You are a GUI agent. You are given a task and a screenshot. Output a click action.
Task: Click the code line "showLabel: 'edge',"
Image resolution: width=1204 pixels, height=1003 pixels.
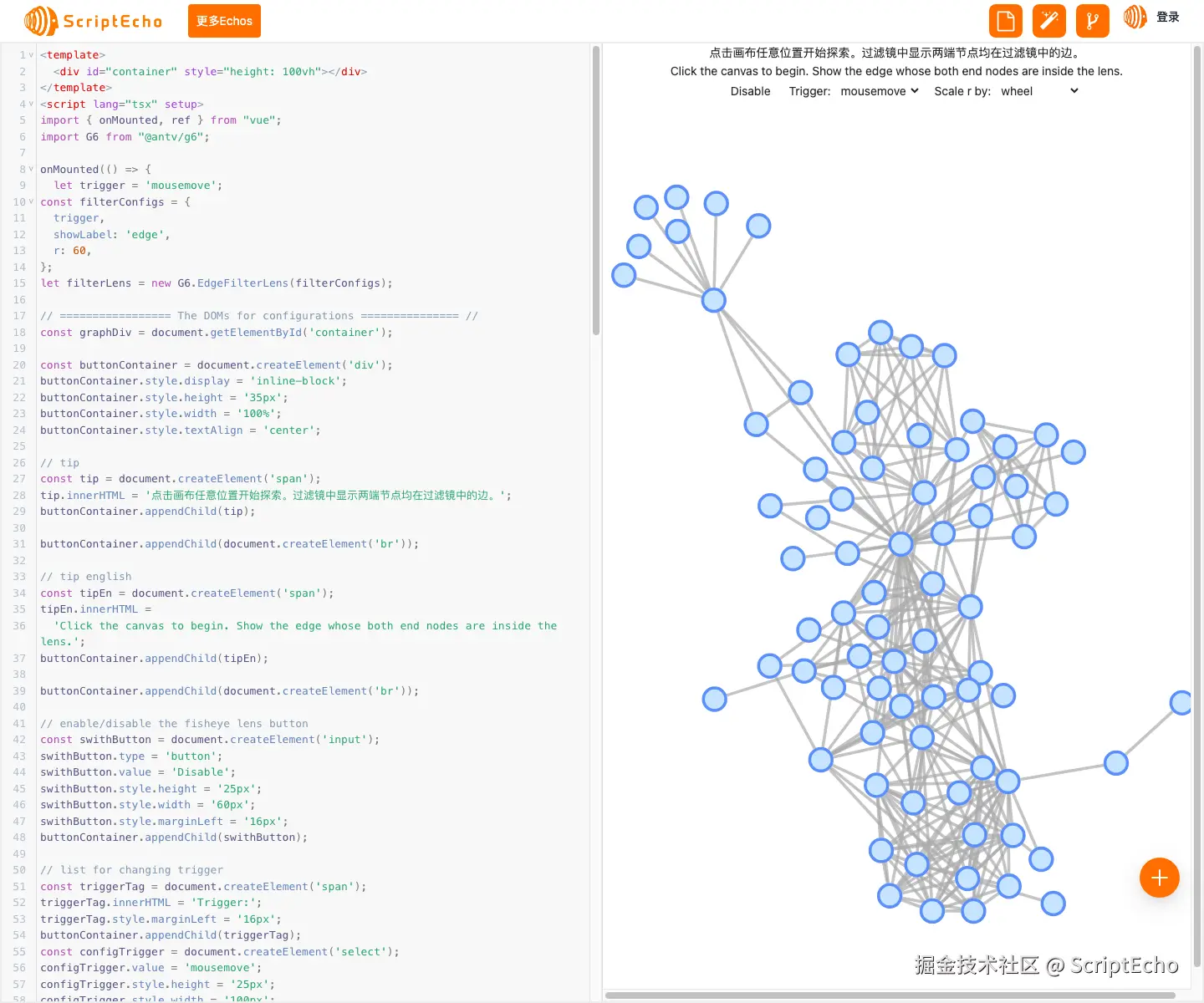coord(112,235)
